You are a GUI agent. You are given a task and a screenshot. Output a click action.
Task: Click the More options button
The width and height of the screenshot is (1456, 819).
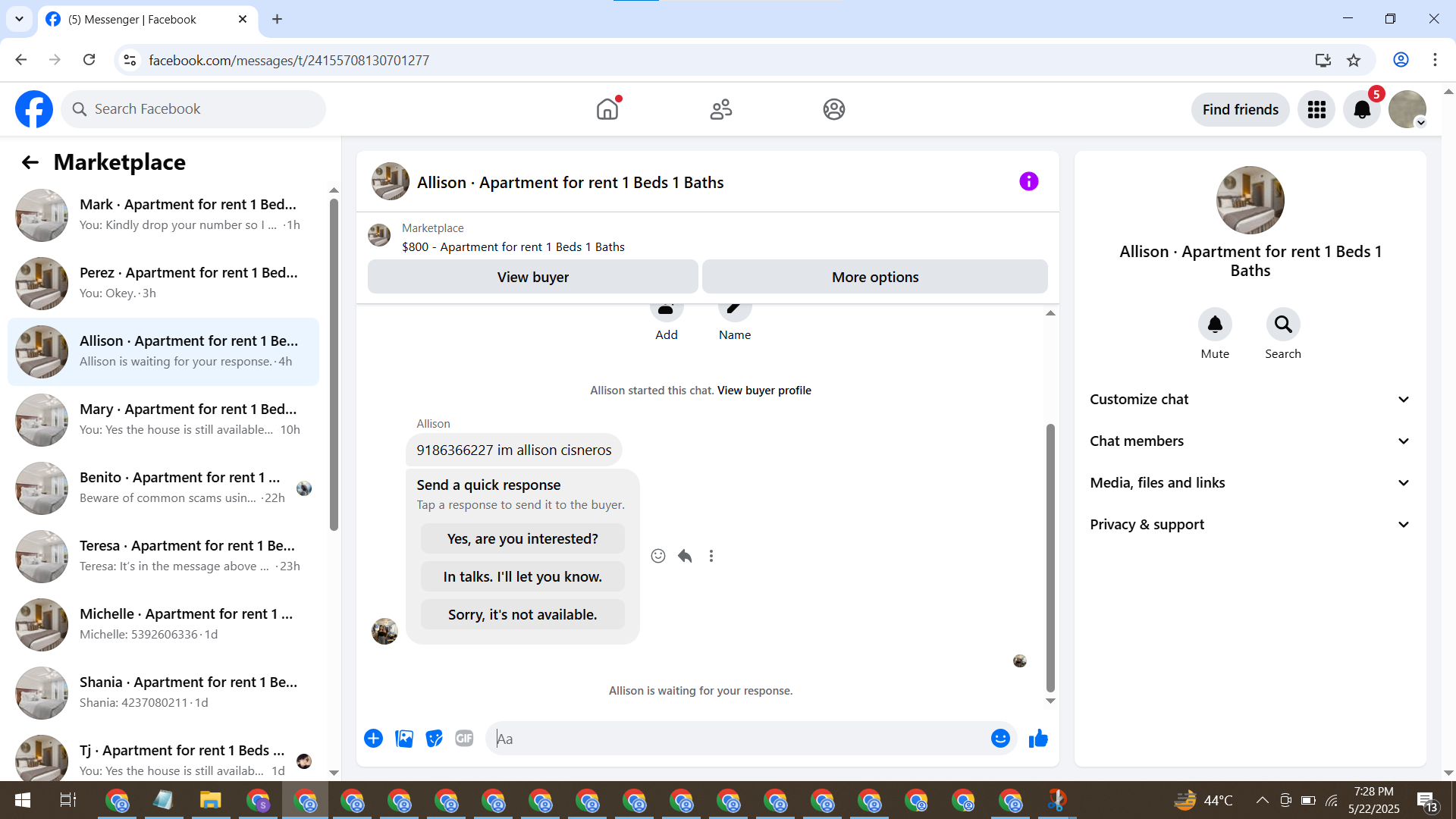[875, 277]
